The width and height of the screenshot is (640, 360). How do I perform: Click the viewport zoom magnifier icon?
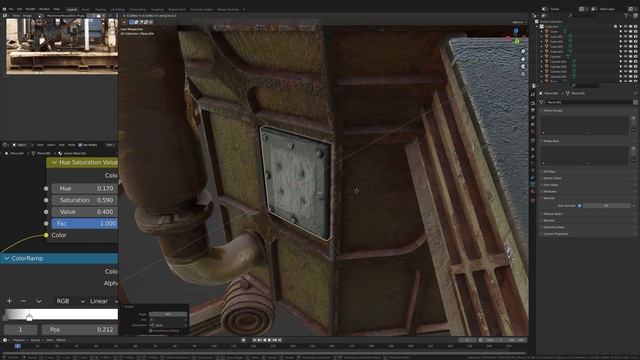pos(523,51)
